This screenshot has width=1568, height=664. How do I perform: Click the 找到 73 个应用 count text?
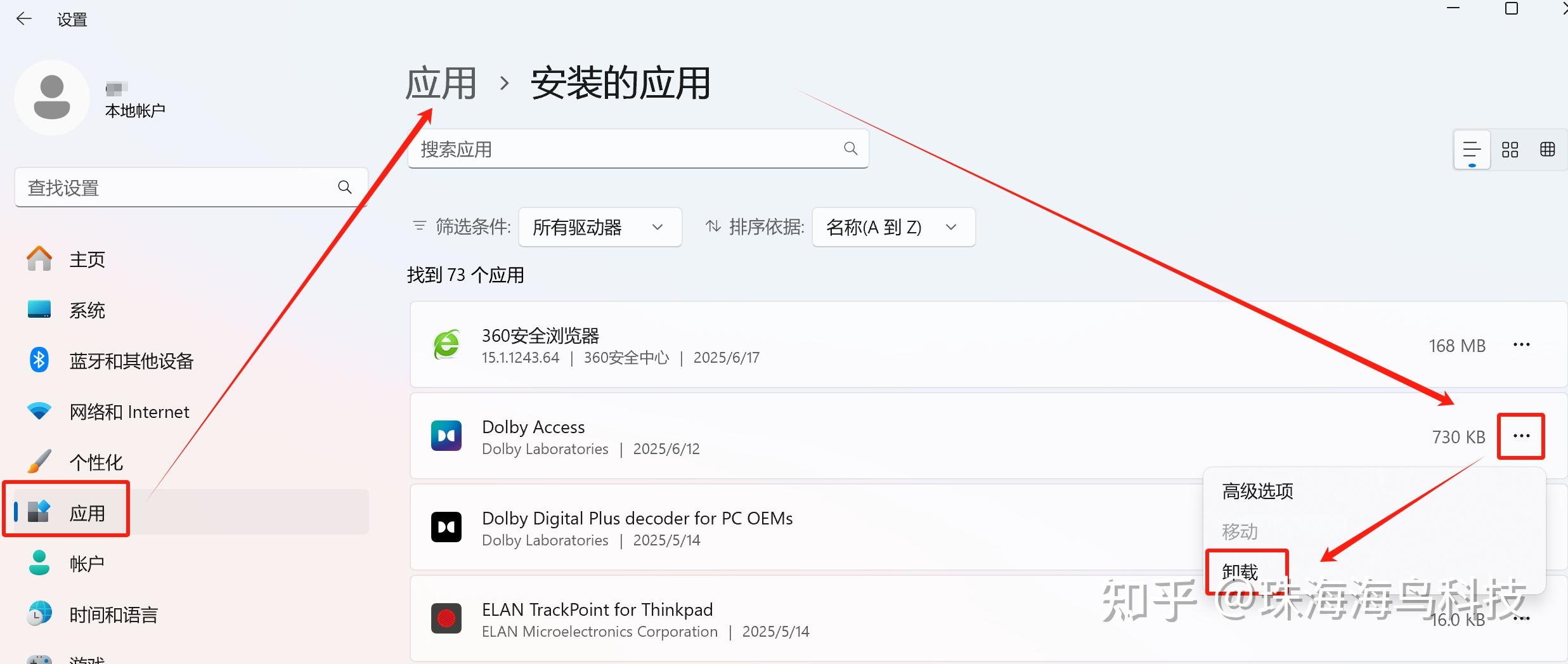tap(465, 275)
